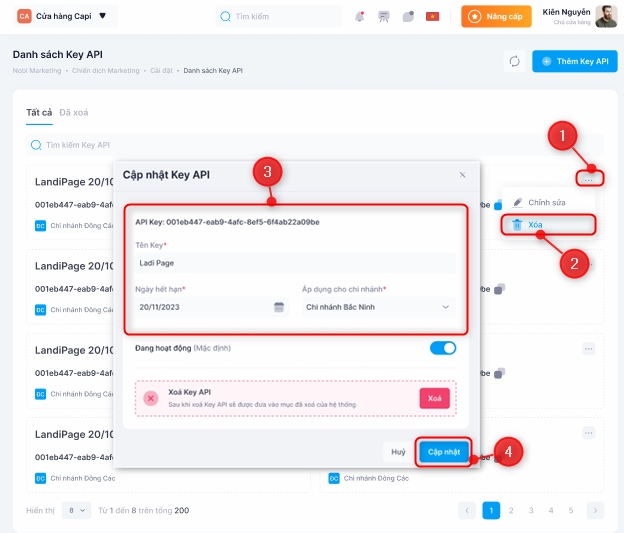The height and width of the screenshot is (533, 624).
Task: Click the Cập nhật button
Action: (x=444, y=452)
